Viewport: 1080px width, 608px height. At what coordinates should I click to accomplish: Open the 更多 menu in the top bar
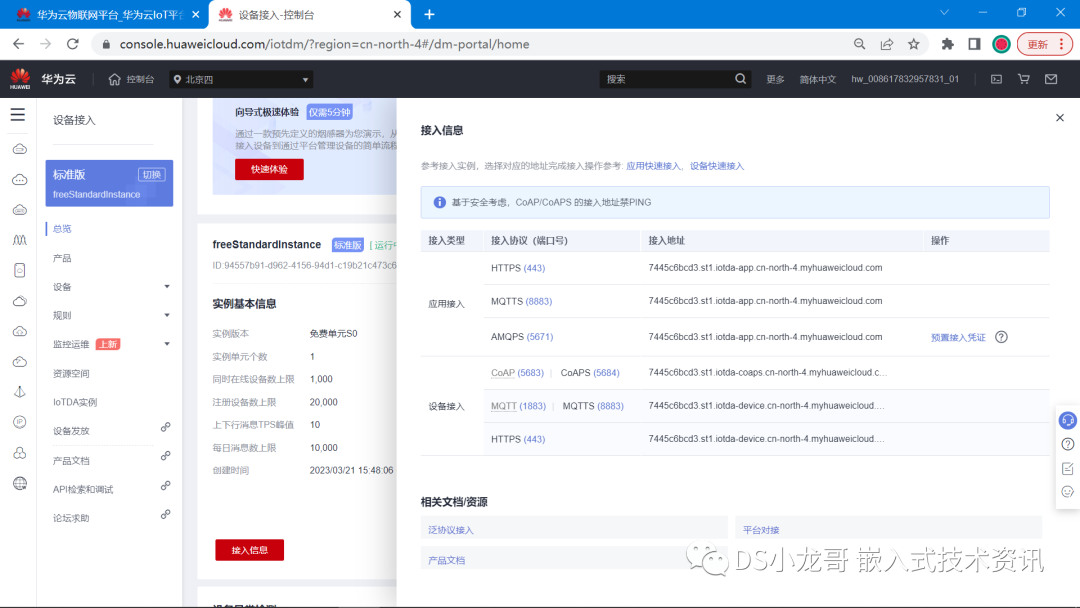tap(775, 78)
